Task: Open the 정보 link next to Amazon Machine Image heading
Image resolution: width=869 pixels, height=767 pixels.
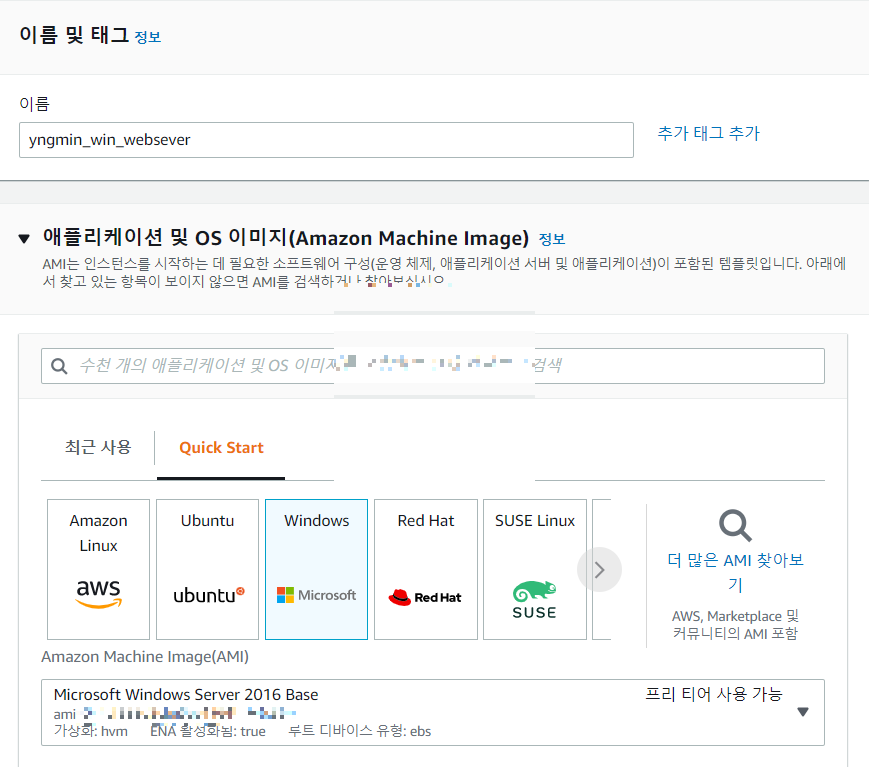Action: (552, 239)
